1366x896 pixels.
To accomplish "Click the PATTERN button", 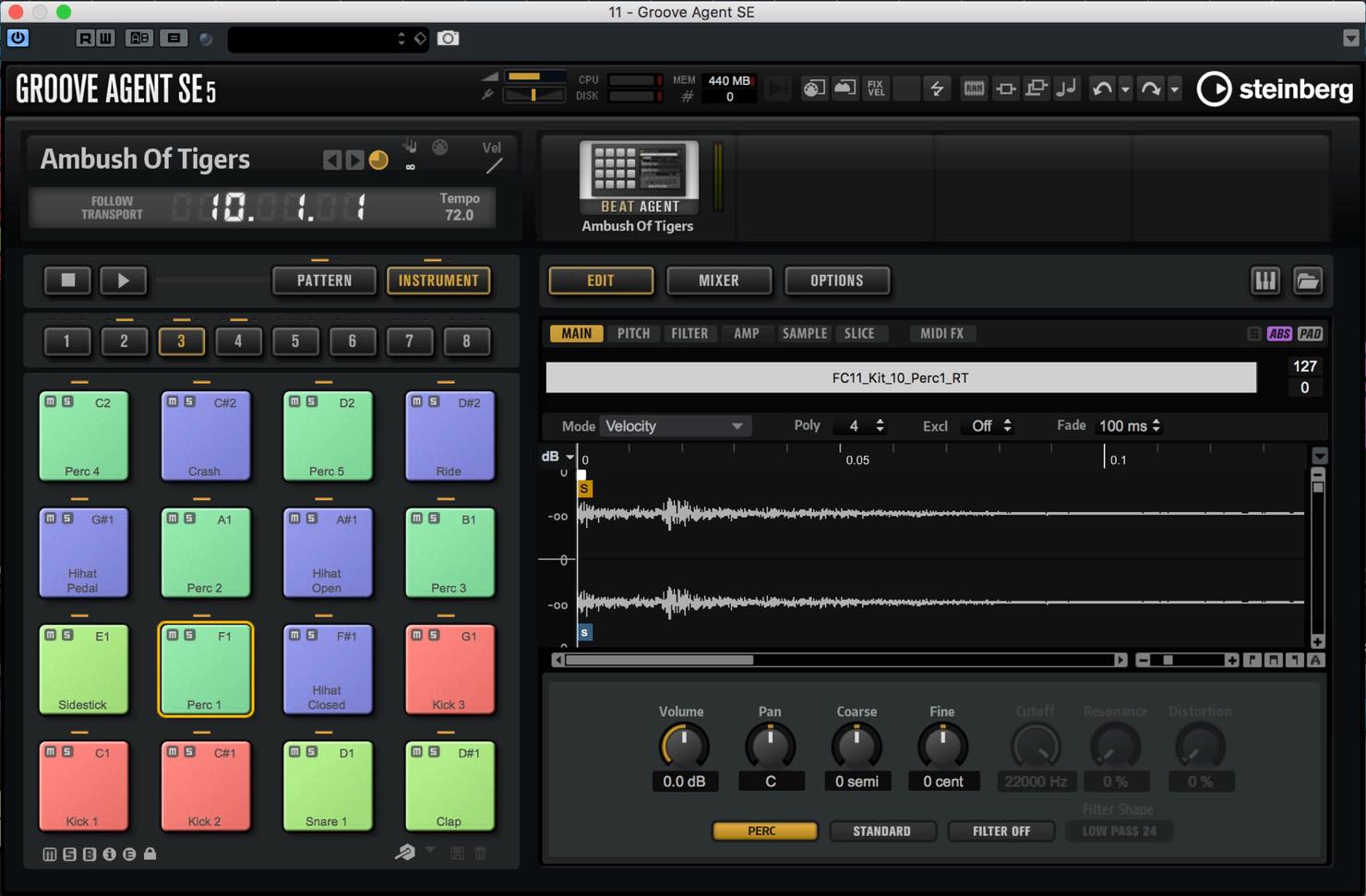I will pos(324,281).
